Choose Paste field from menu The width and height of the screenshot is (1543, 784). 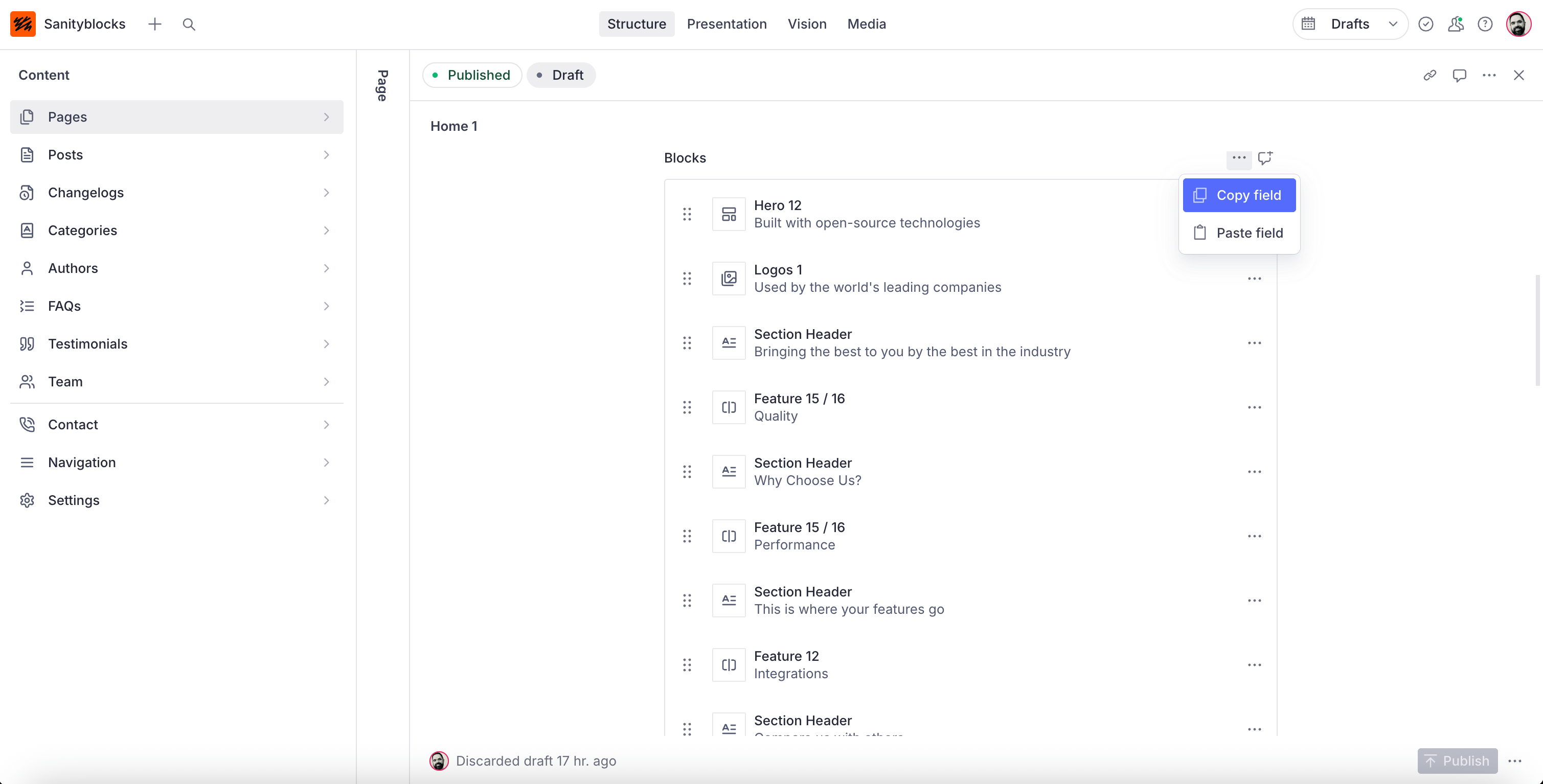coord(1239,233)
